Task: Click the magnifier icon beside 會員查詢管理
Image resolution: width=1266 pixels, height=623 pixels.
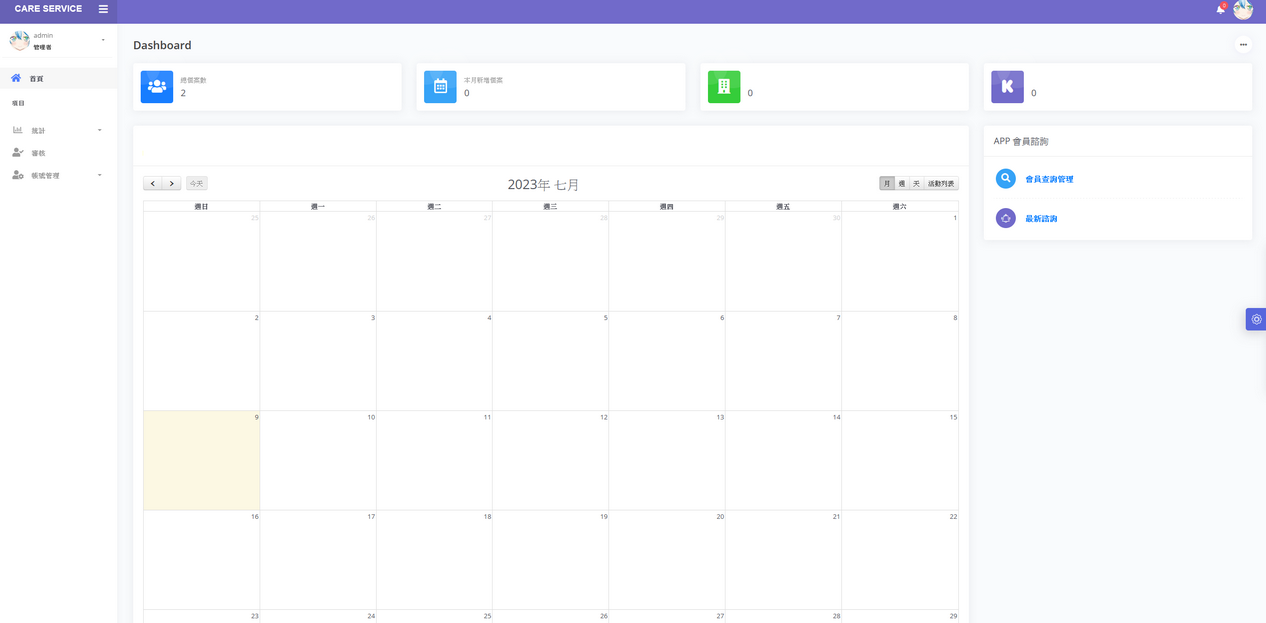Action: tap(1006, 179)
